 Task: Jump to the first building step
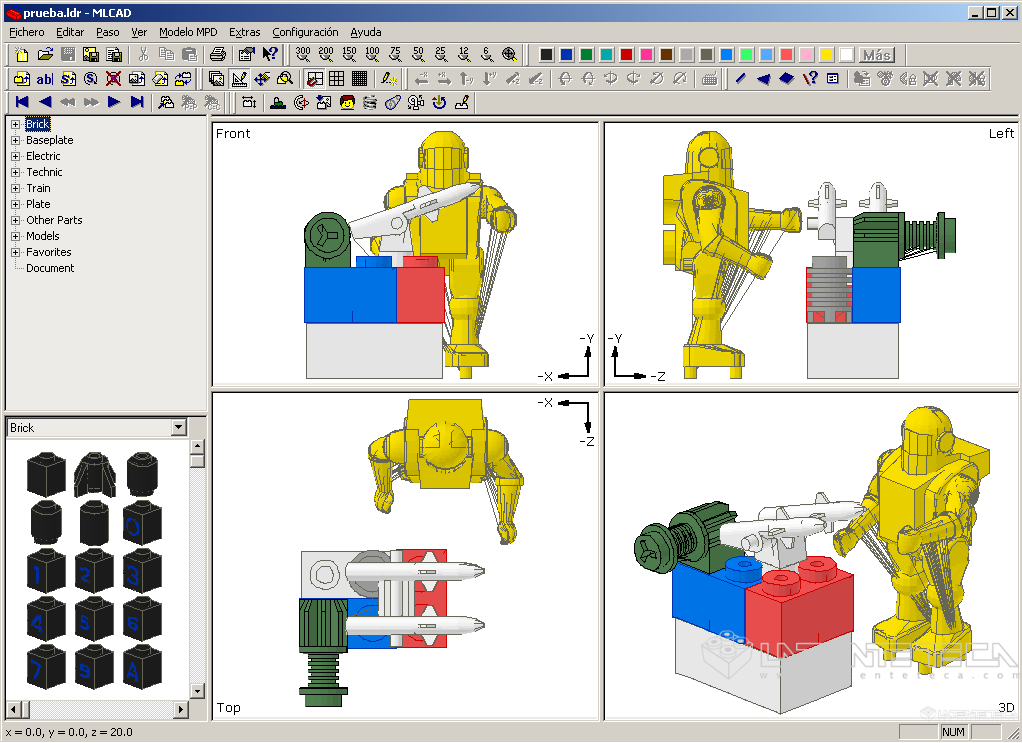22,102
